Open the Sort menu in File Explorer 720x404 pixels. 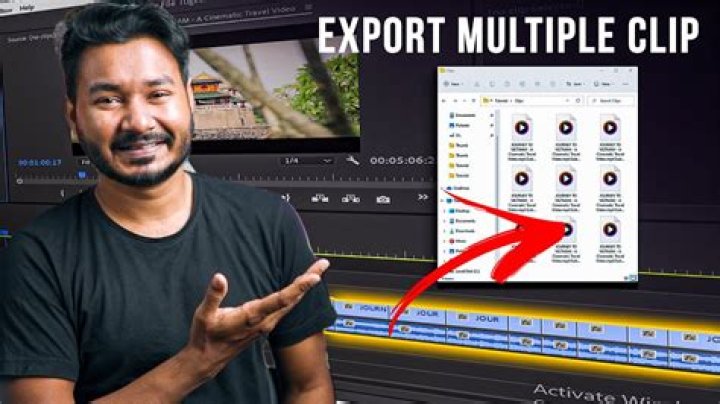coord(574,84)
